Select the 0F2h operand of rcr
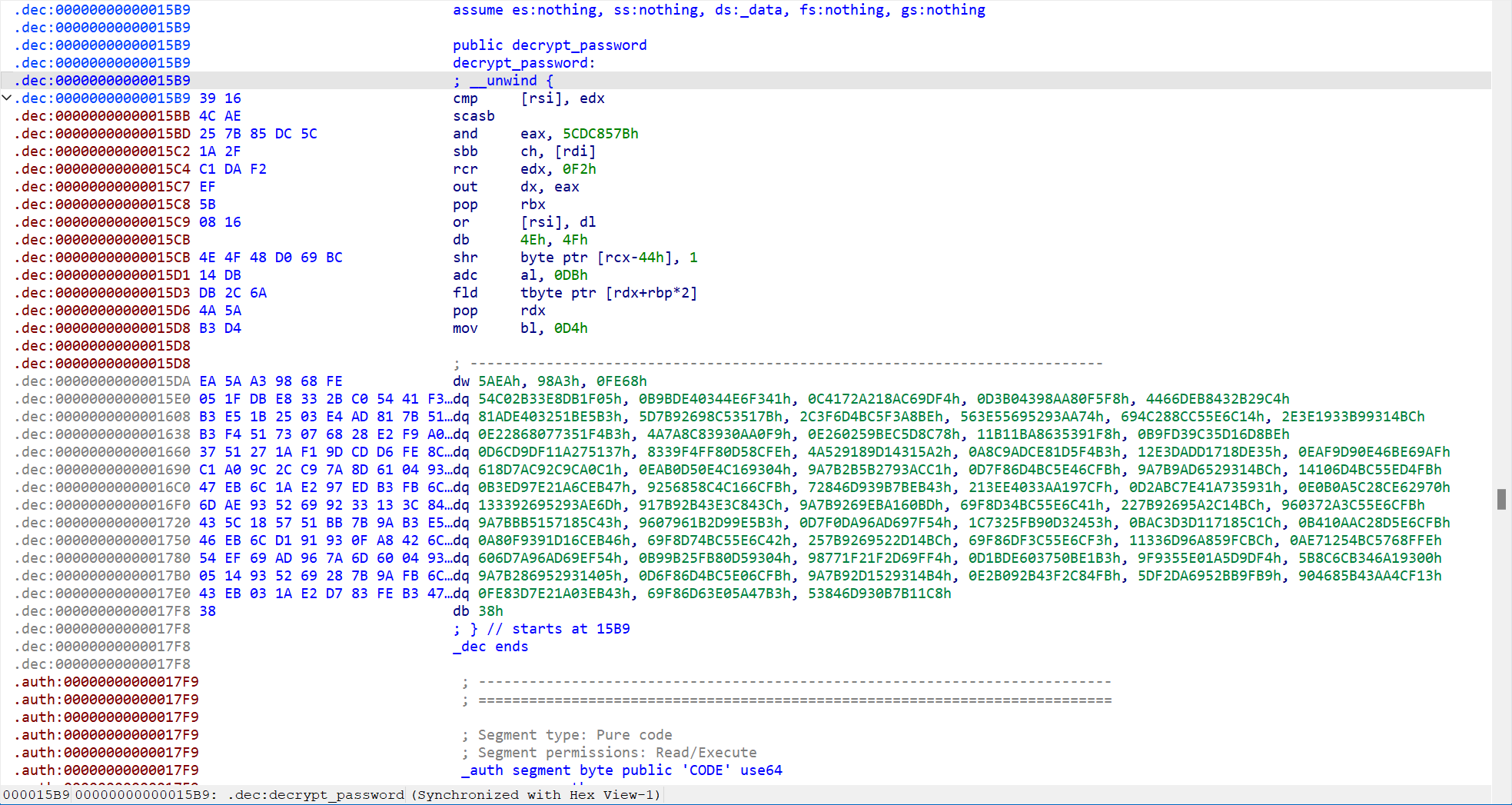Image resolution: width=1512 pixels, height=805 pixels. click(579, 169)
